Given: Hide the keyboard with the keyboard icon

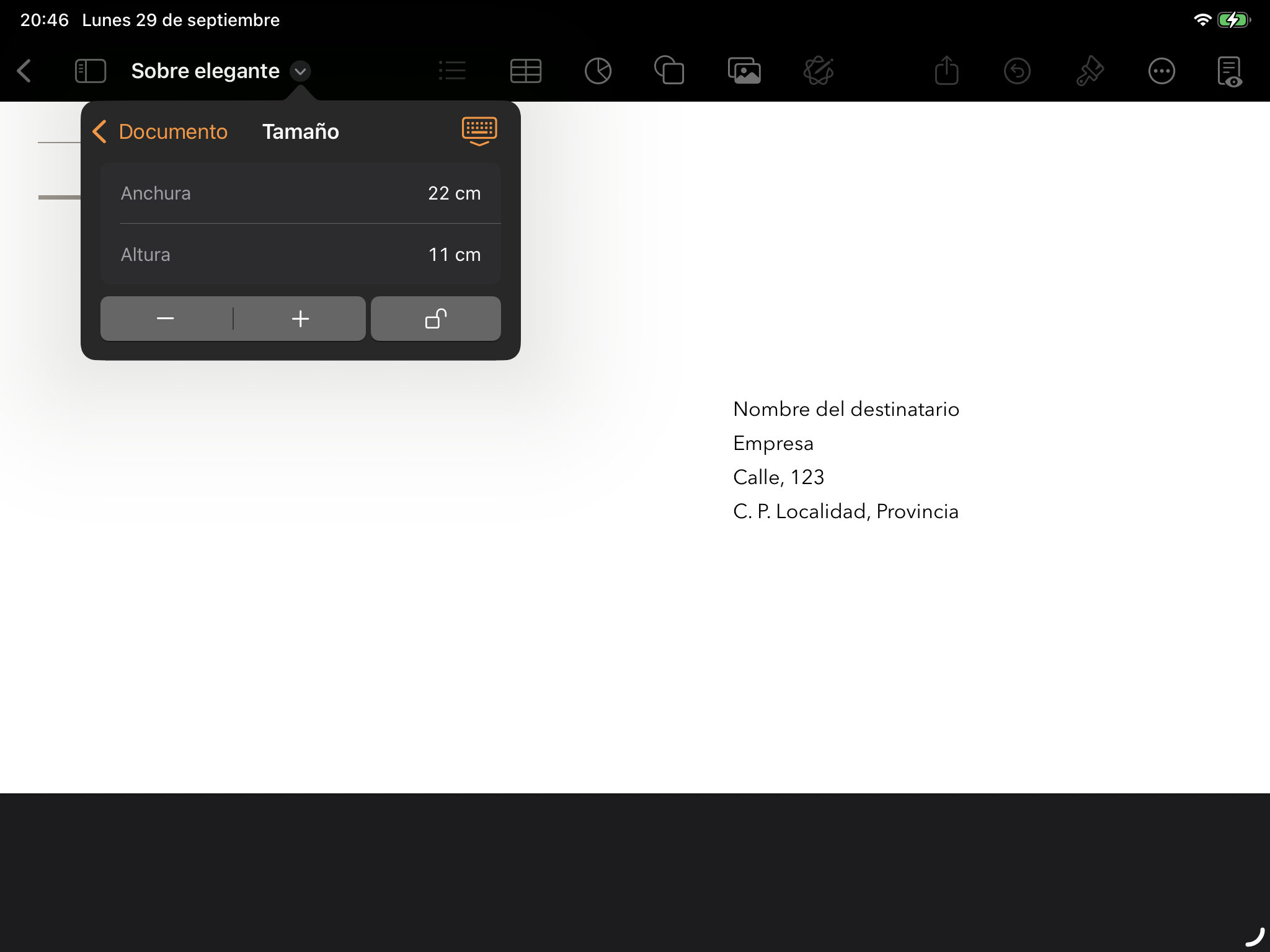Looking at the screenshot, I should coord(479,131).
